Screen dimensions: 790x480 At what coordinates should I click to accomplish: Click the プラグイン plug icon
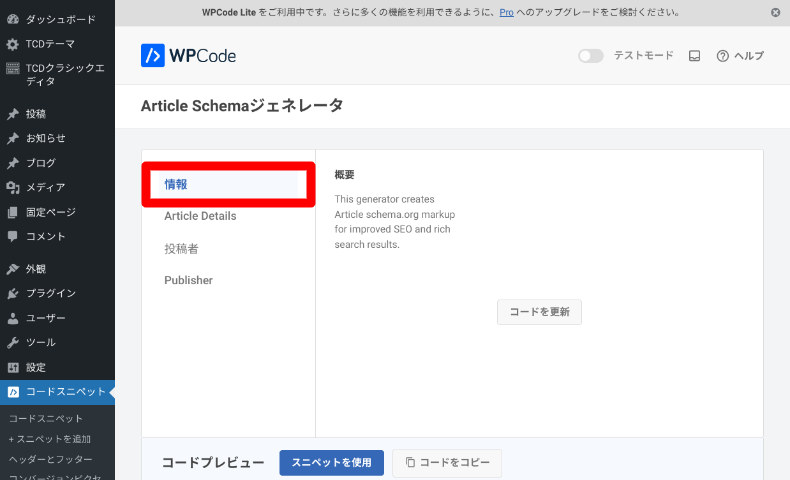13,293
